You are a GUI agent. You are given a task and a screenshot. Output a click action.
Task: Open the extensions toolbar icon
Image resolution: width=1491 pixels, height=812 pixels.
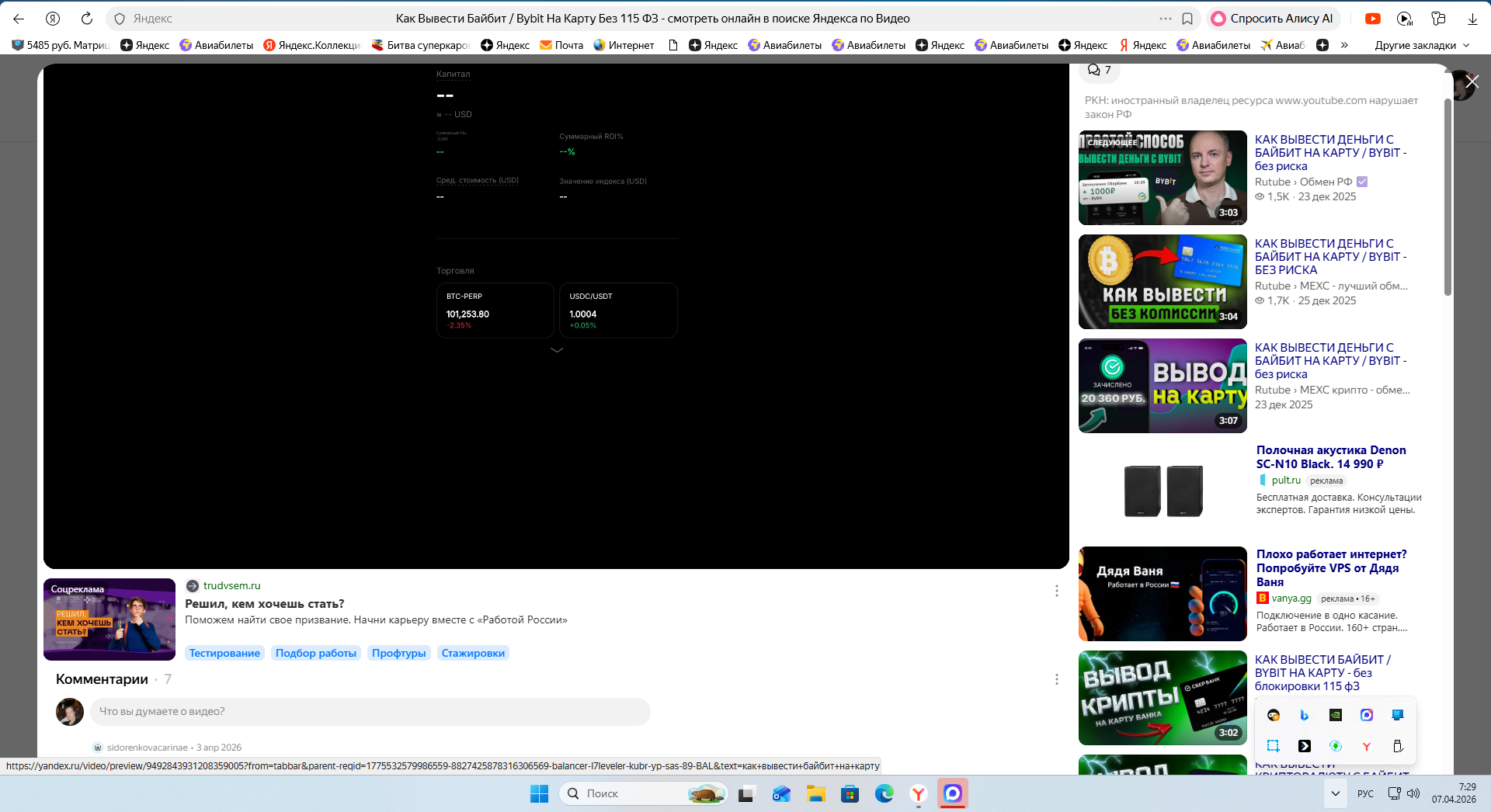click(x=1438, y=19)
